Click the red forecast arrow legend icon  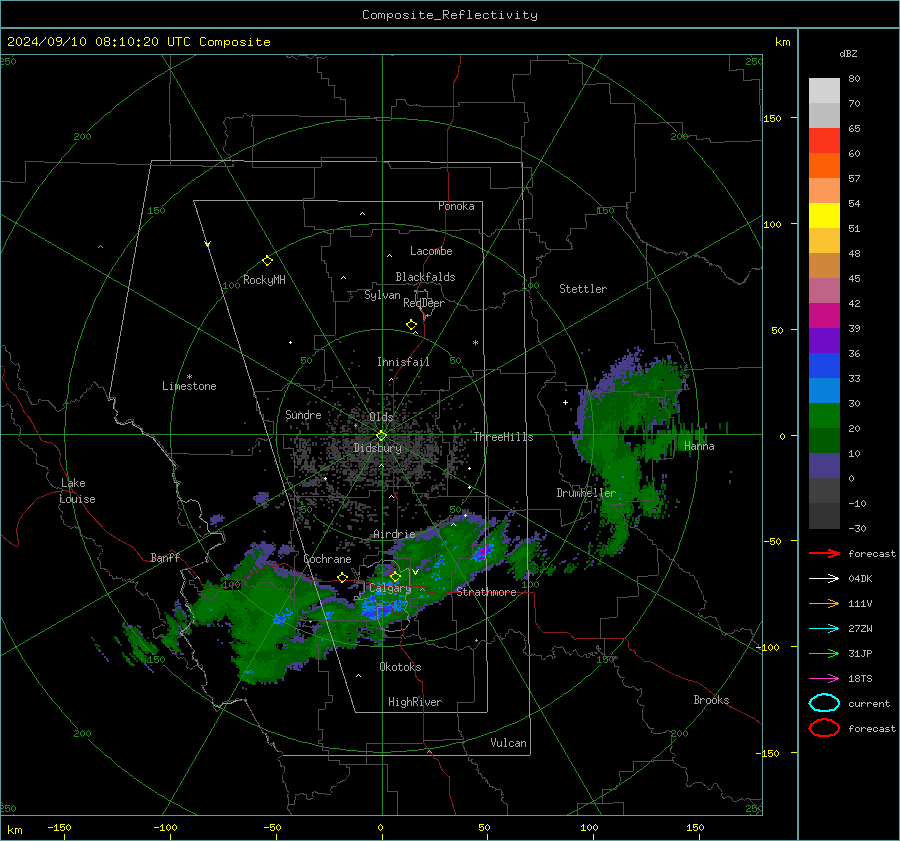point(824,553)
